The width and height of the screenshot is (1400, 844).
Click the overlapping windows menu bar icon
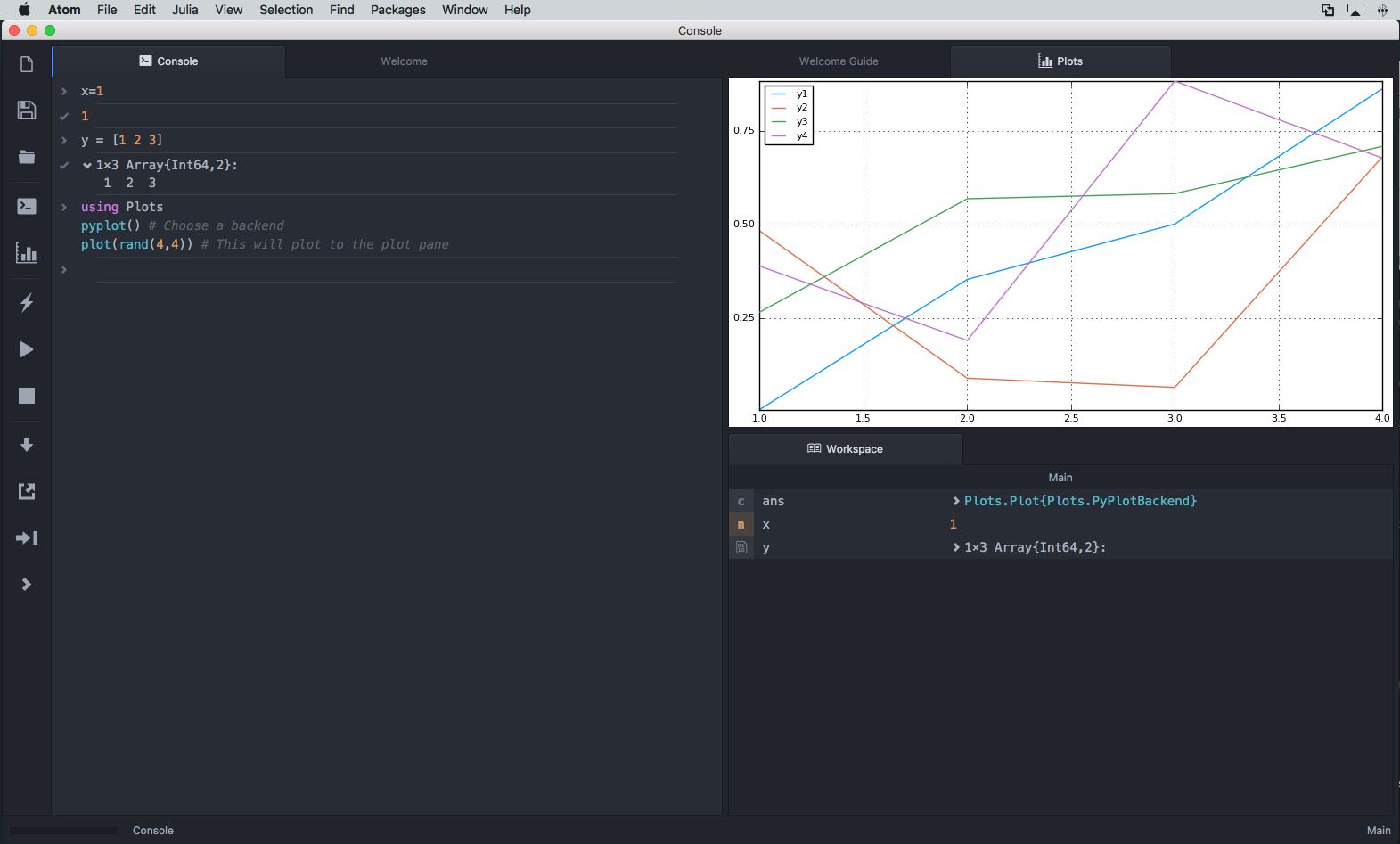pos(1328,10)
